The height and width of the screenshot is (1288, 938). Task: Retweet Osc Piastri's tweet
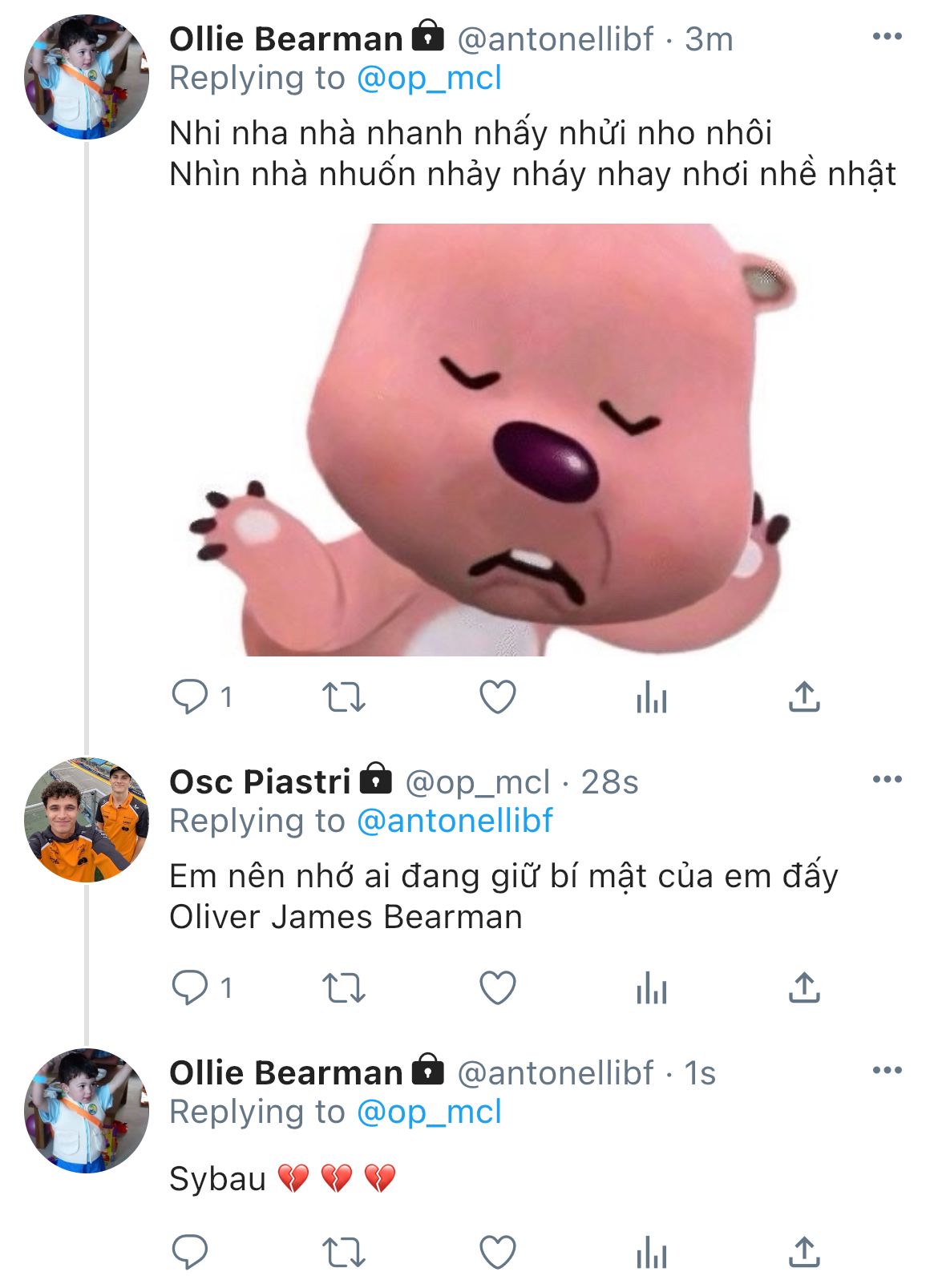click(343, 987)
